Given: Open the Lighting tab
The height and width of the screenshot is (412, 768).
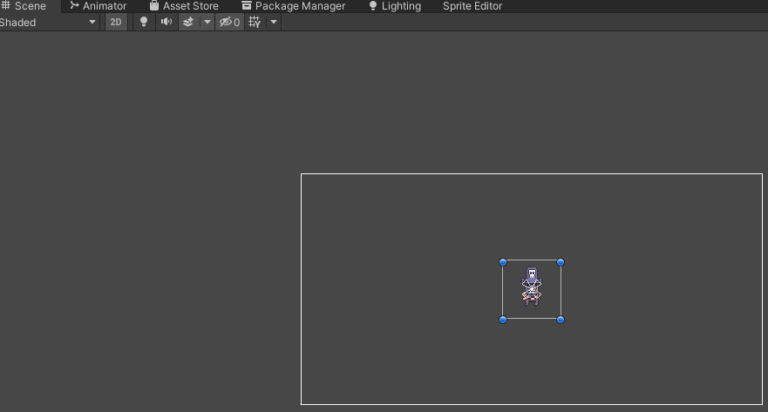Looking at the screenshot, I should 395,6.
